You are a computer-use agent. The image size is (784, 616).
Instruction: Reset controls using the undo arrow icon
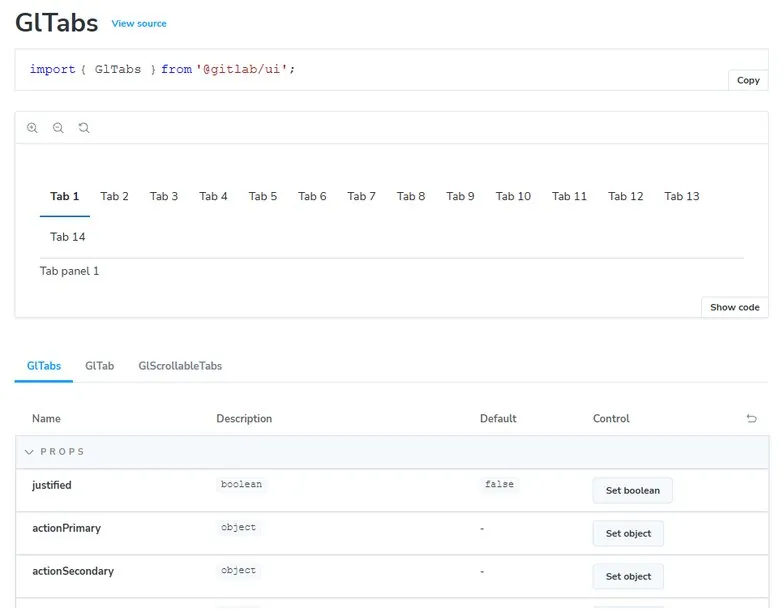click(751, 419)
